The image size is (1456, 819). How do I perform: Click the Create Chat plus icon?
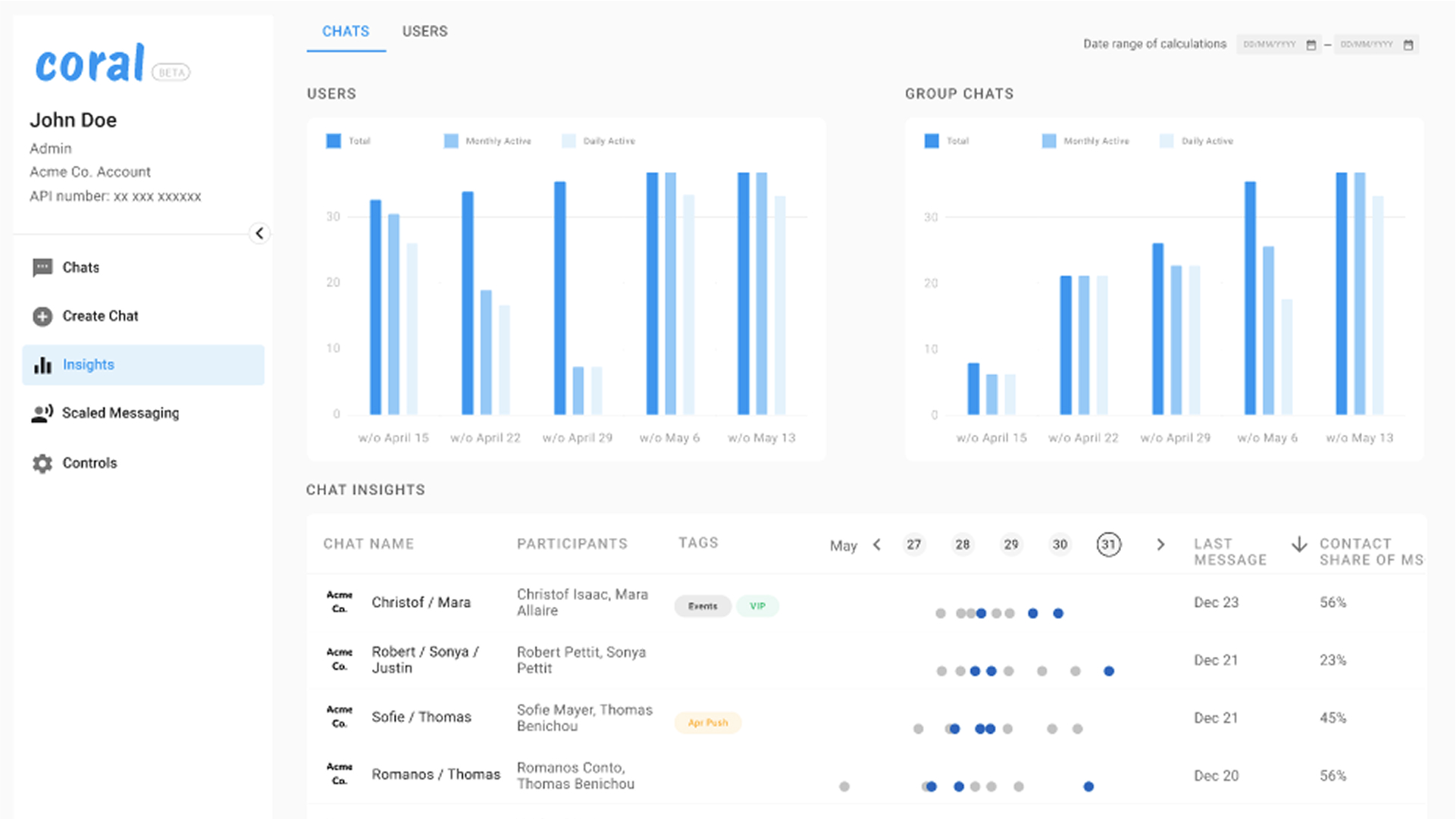tap(42, 316)
